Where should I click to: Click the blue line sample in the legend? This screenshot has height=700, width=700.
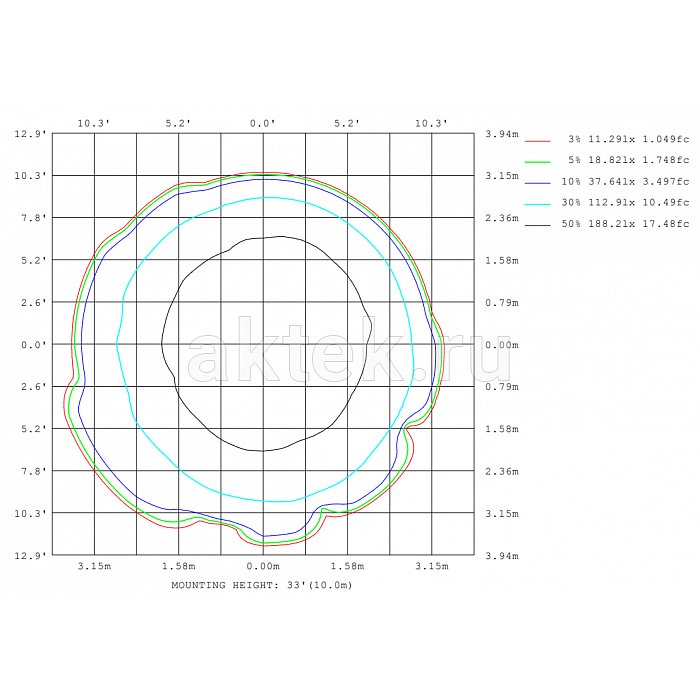(538, 183)
